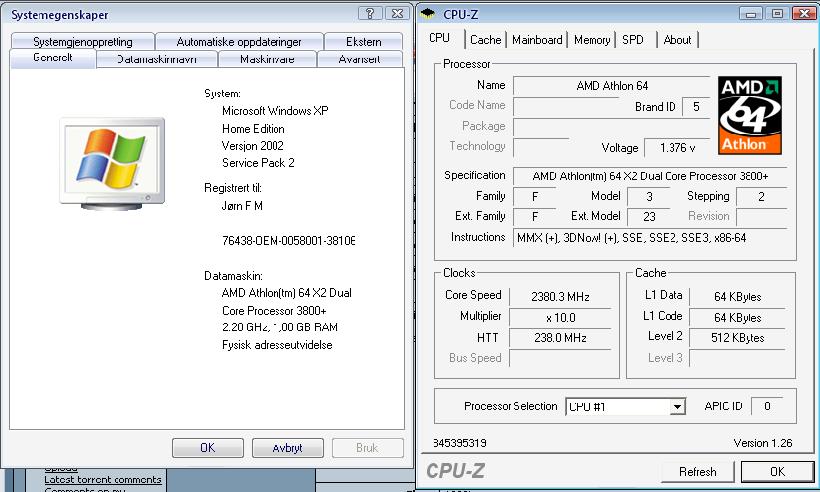
Task: Select the Generelt tab
Action: click(x=53, y=58)
